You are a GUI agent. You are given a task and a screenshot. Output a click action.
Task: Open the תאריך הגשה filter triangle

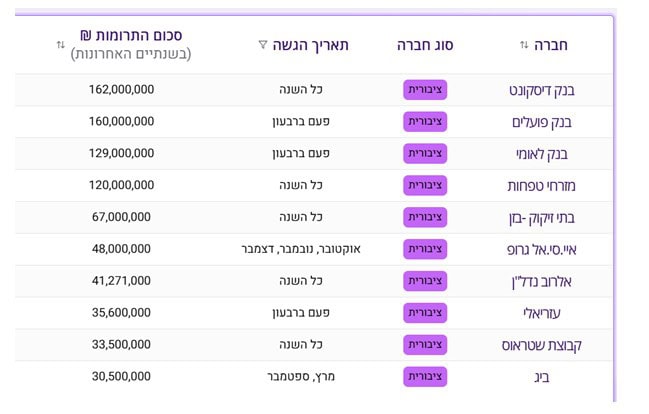[263, 45]
